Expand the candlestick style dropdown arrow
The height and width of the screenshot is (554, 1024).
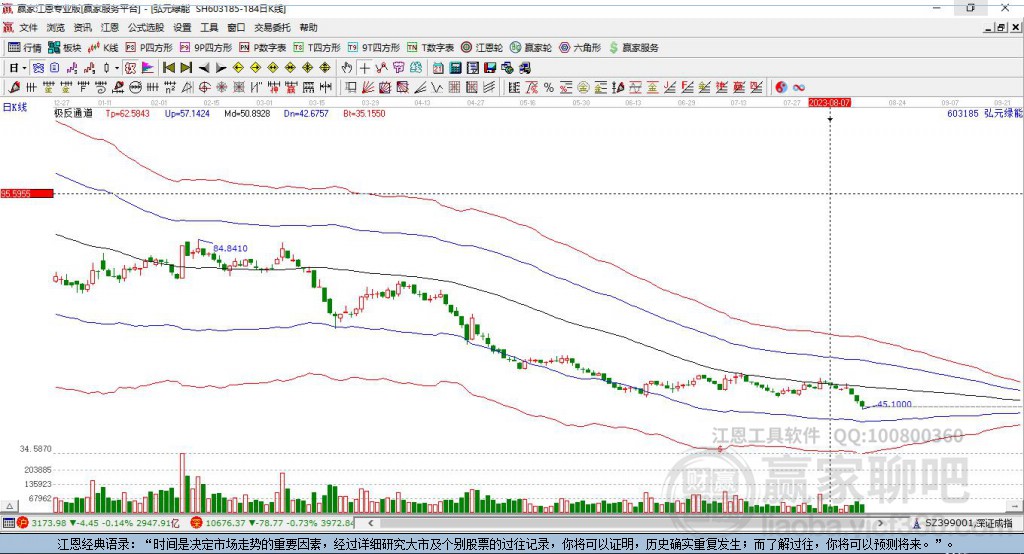(117, 68)
